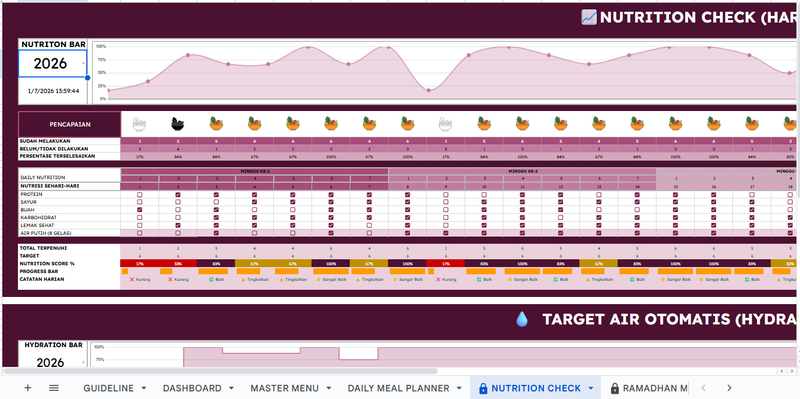Click the red X Kurang status for day 1

pyautogui.click(x=140, y=280)
